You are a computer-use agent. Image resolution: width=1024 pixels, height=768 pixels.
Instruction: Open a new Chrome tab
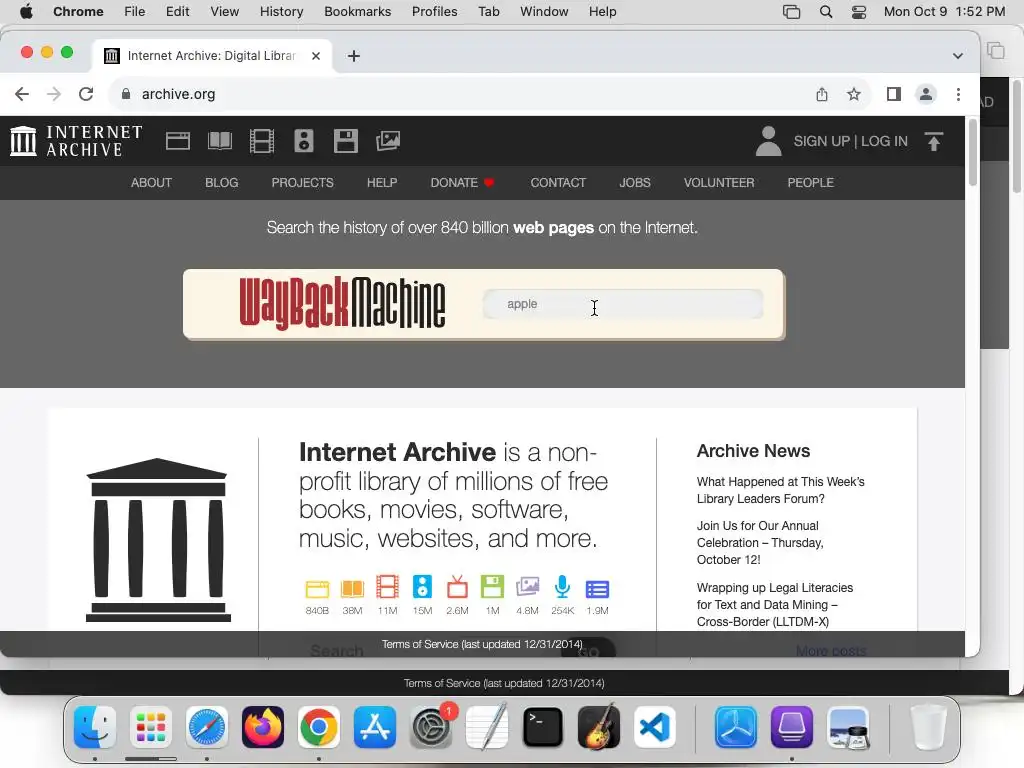tap(354, 56)
